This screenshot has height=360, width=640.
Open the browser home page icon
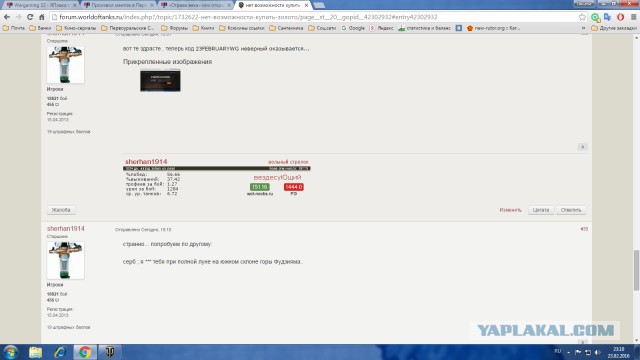click(42, 17)
